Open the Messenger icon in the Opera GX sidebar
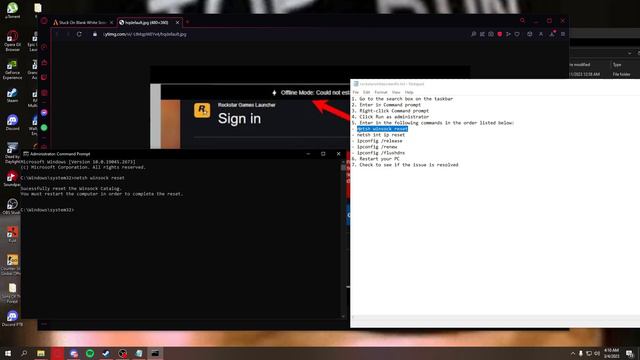The image size is (640, 360). (44, 113)
